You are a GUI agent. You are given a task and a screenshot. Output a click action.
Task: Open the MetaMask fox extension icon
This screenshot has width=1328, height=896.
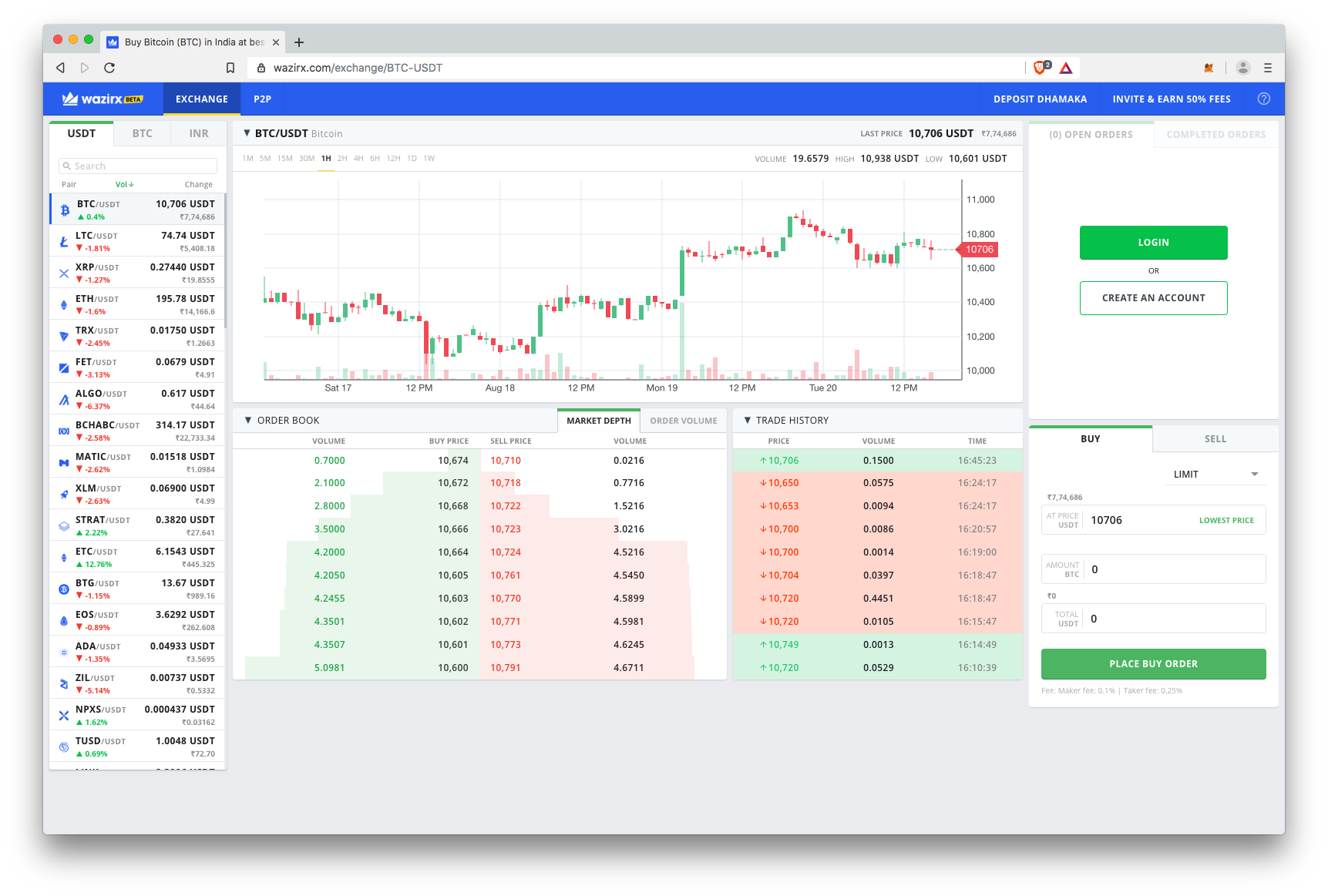pos(1209,68)
